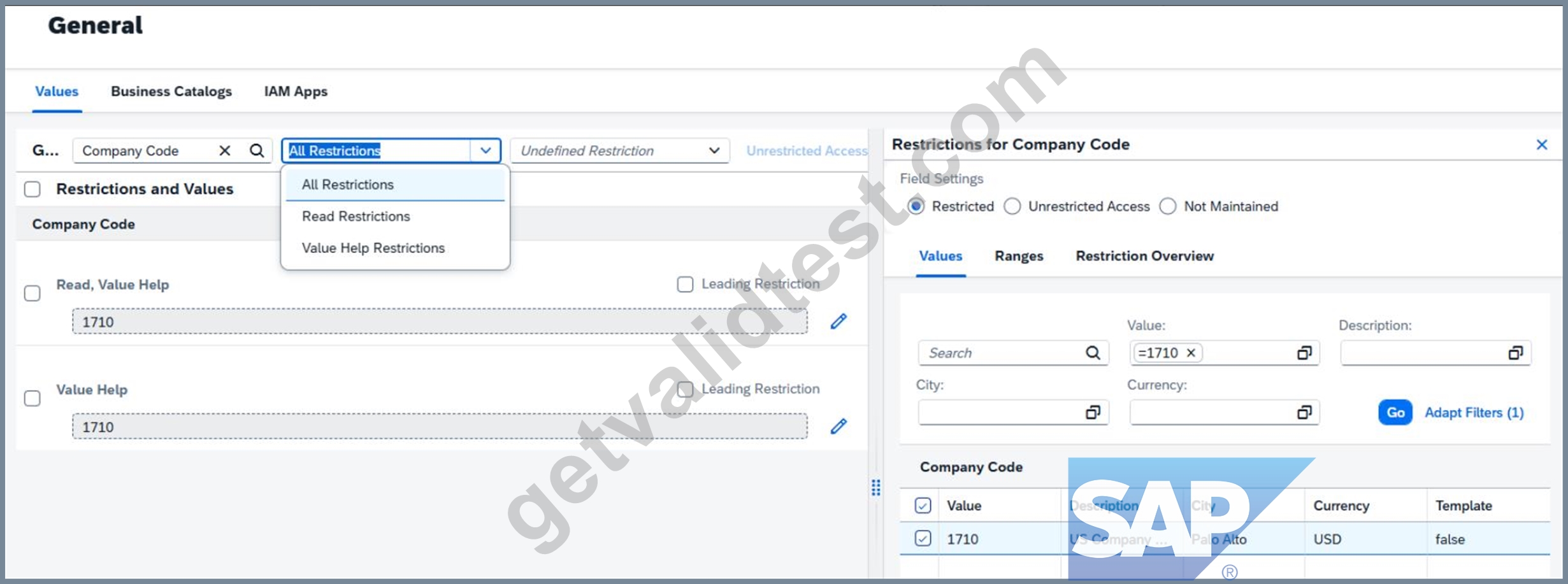Open value help for the Currency filter

click(x=1304, y=413)
